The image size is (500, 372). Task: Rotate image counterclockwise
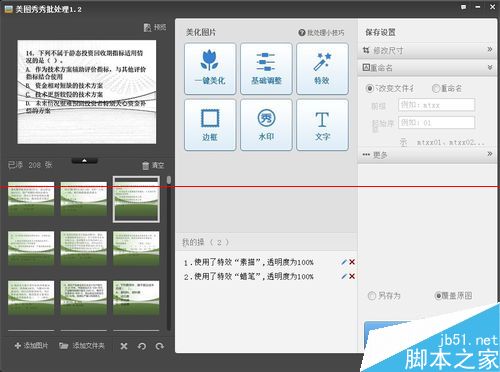(142, 346)
